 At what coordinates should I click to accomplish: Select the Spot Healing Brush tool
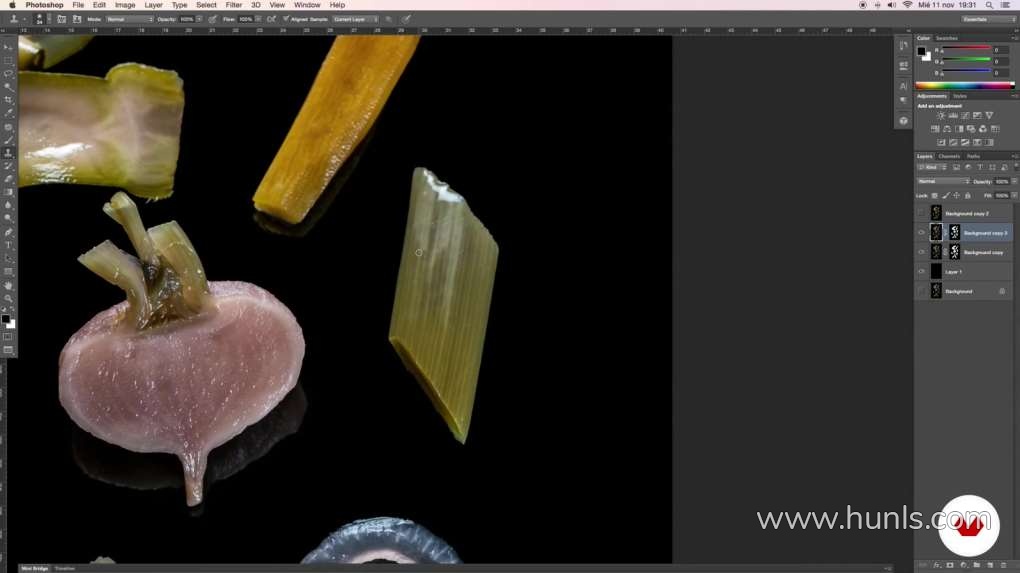[8, 127]
